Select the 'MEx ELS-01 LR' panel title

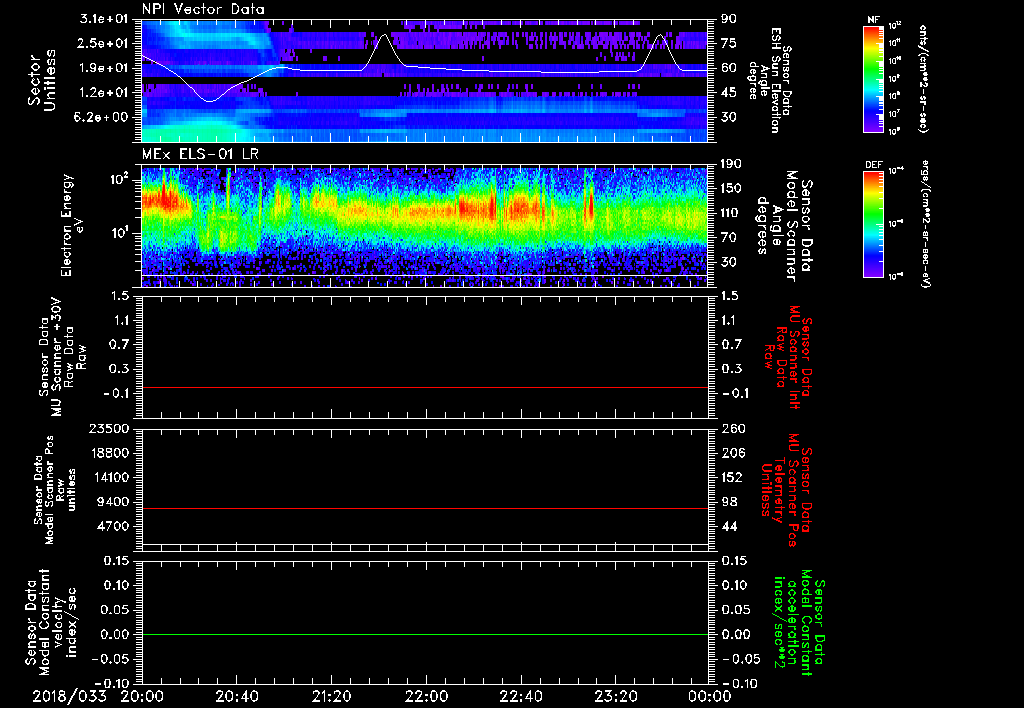pyautogui.click(x=199, y=154)
